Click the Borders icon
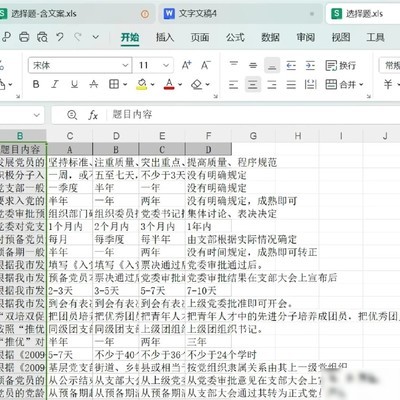Viewport: 400px width, 400px height. 114,84
